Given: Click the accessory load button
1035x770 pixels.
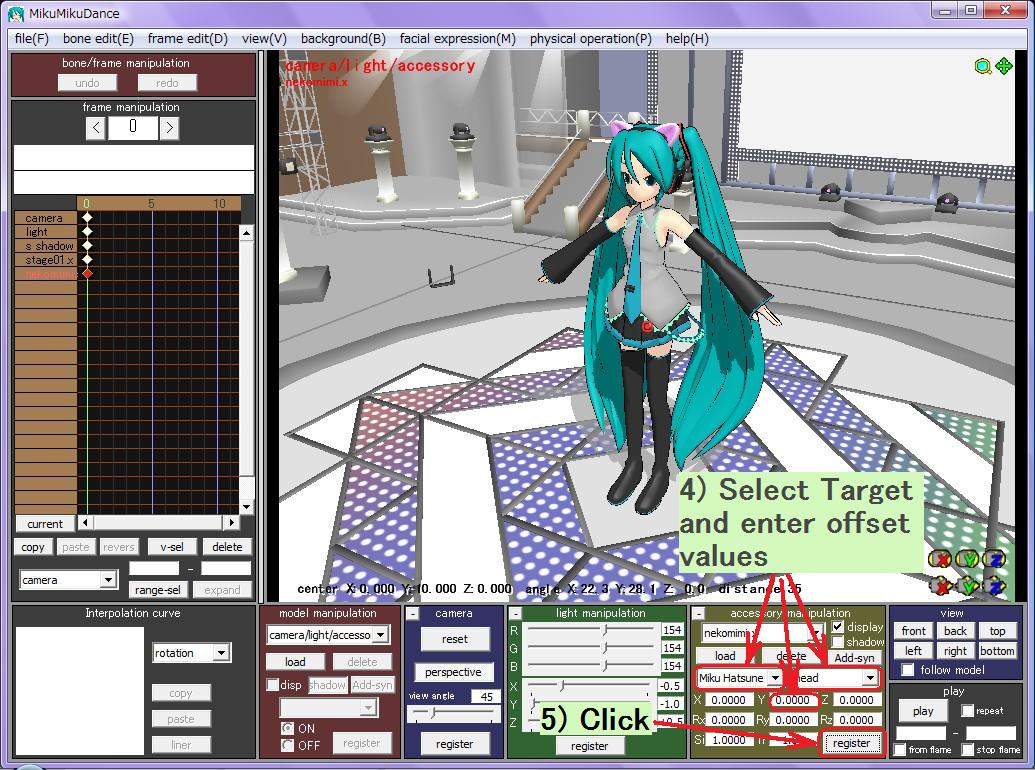Looking at the screenshot, I should pos(725,656).
